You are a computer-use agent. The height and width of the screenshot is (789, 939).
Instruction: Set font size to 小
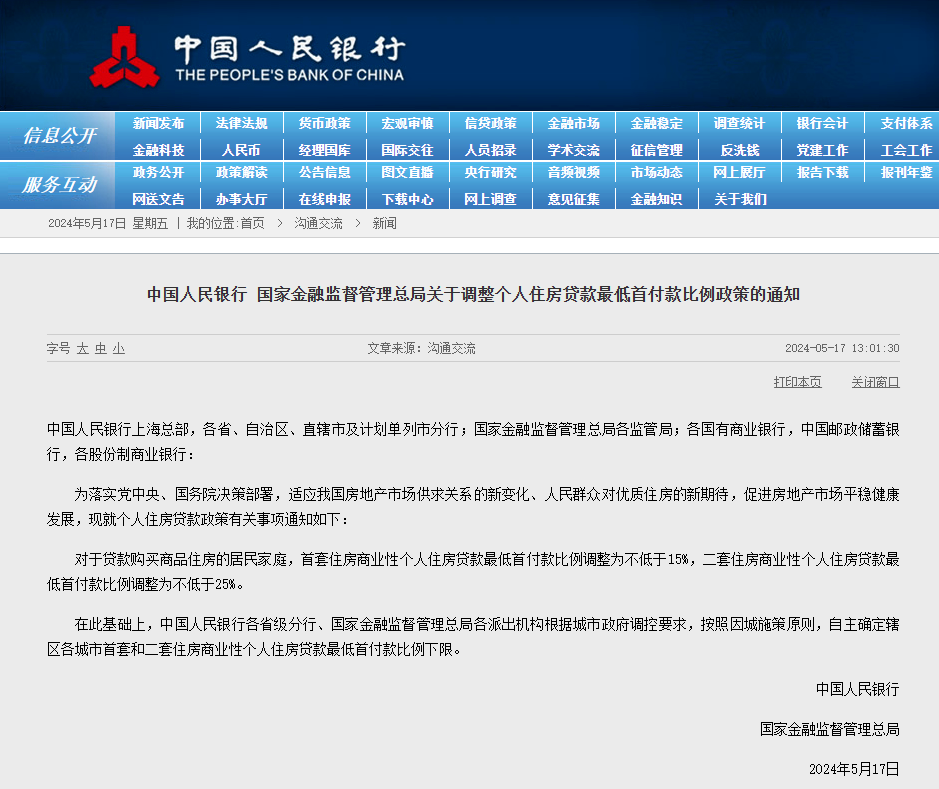click(119, 348)
